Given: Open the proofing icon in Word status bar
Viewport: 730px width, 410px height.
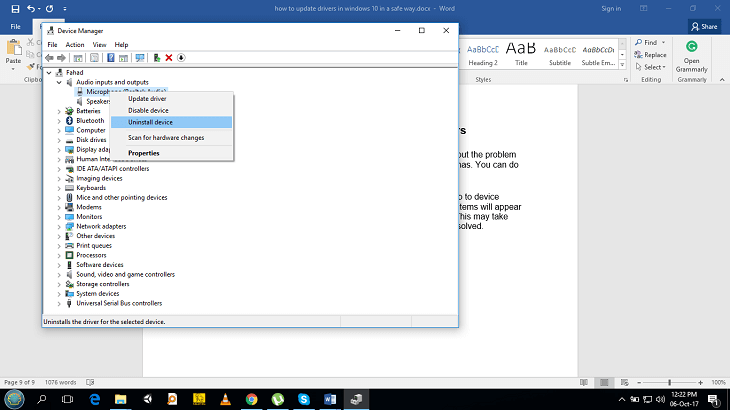Looking at the screenshot, I should pos(90,382).
